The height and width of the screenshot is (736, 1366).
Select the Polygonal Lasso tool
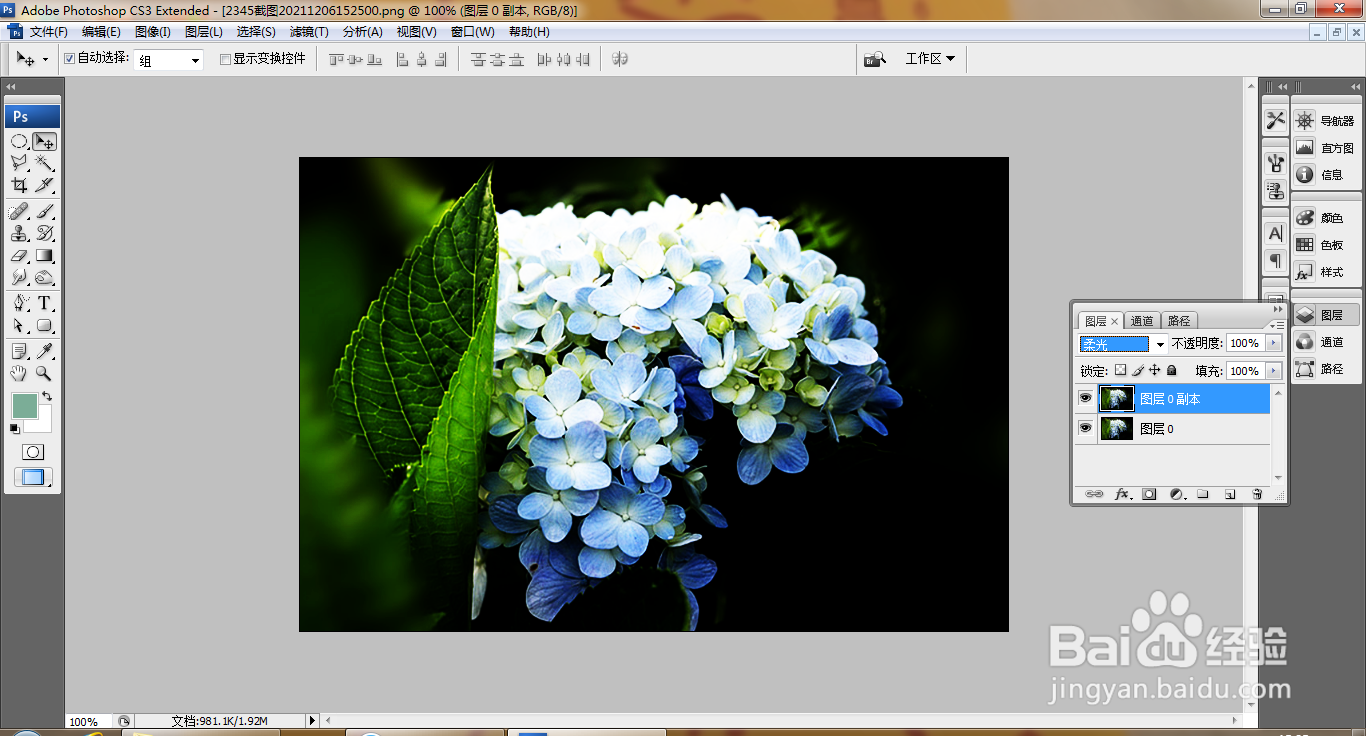pyautogui.click(x=19, y=163)
